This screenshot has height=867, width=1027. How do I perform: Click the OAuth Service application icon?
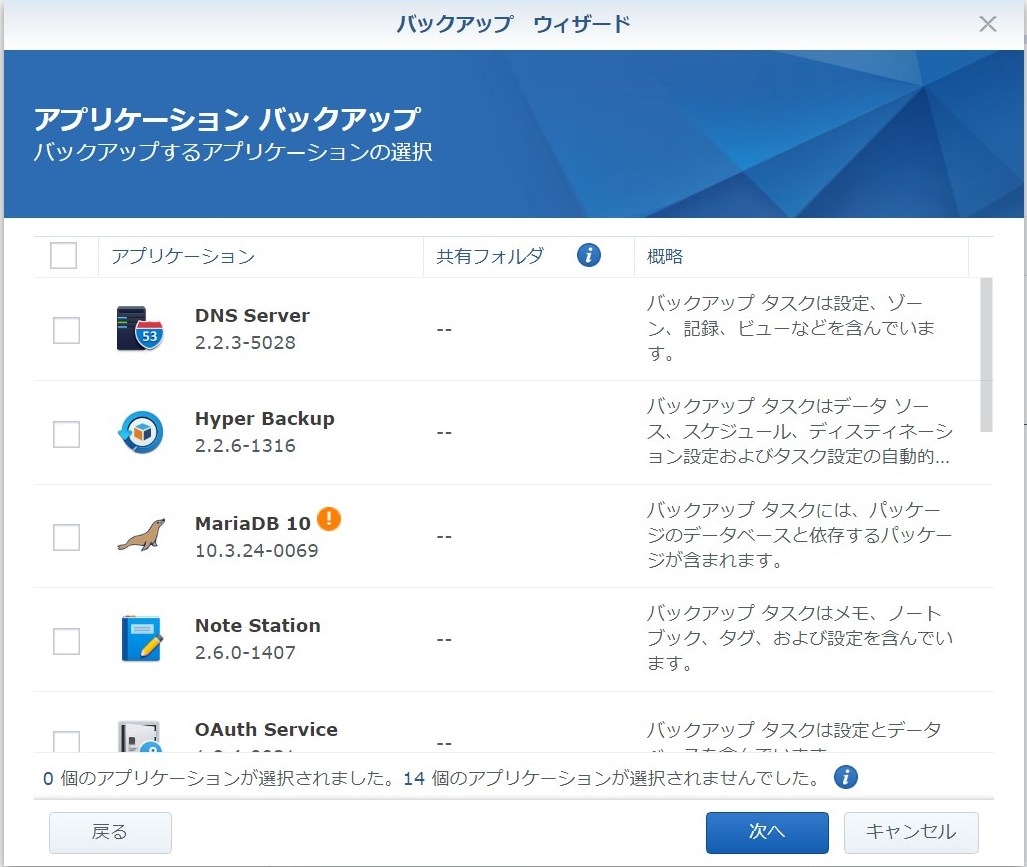click(139, 737)
